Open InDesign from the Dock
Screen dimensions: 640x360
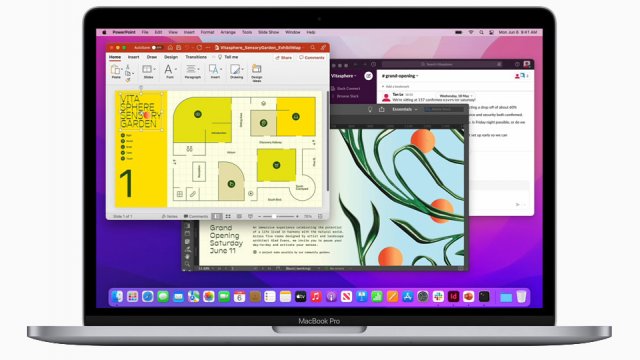click(x=453, y=297)
